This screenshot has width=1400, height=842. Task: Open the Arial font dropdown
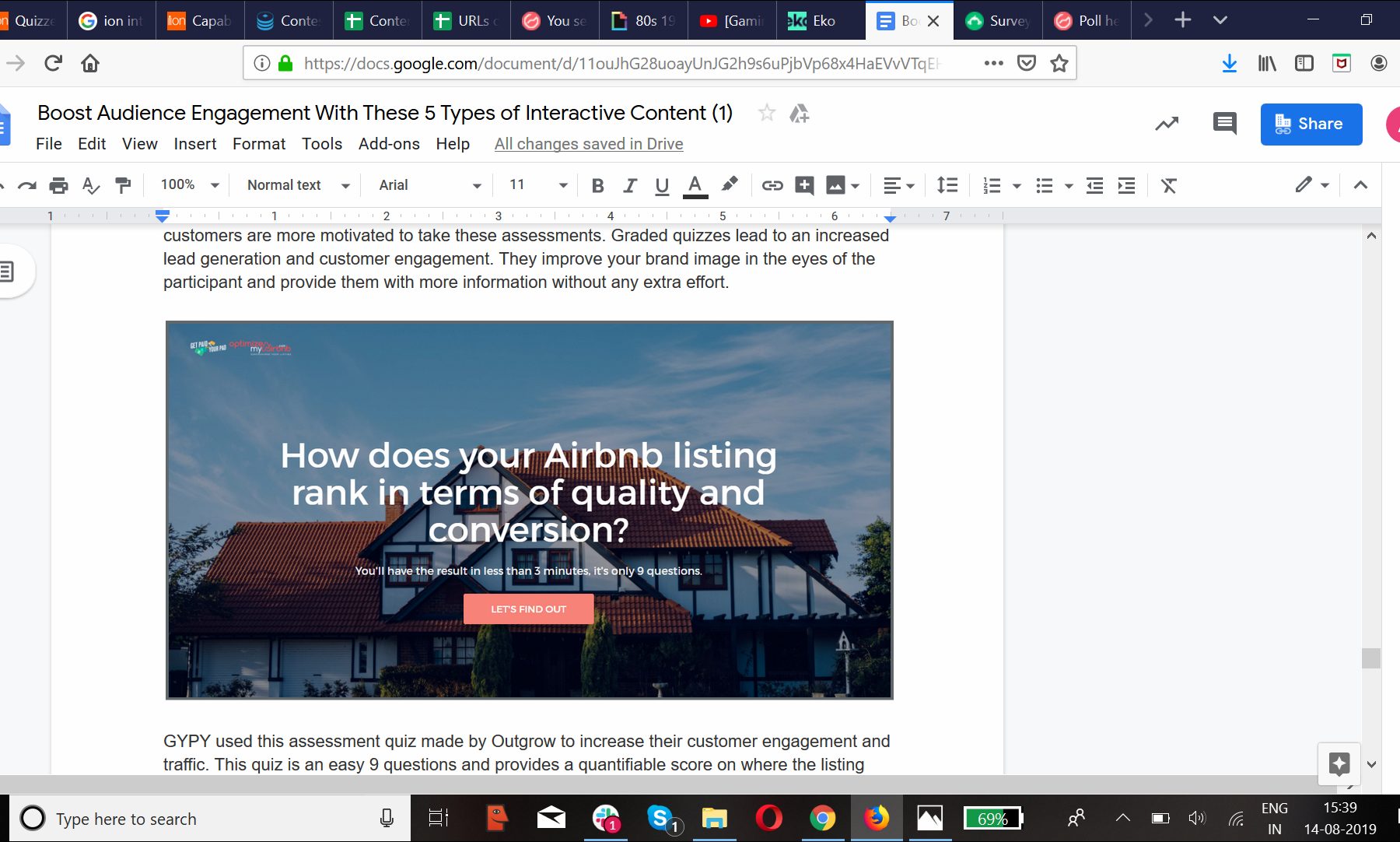pos(429,185)
